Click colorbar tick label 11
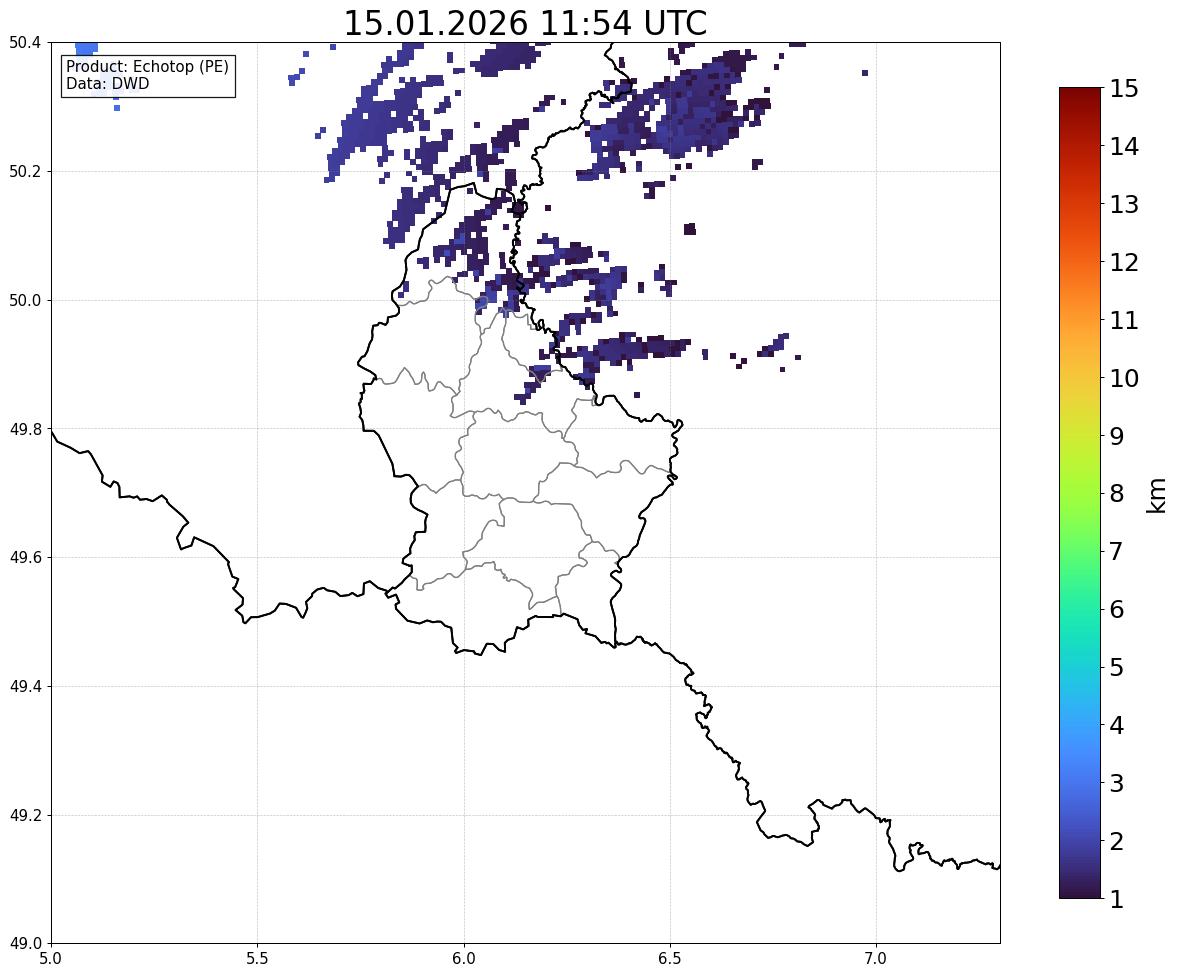The image size is (1178, 976). [1124, 320]
